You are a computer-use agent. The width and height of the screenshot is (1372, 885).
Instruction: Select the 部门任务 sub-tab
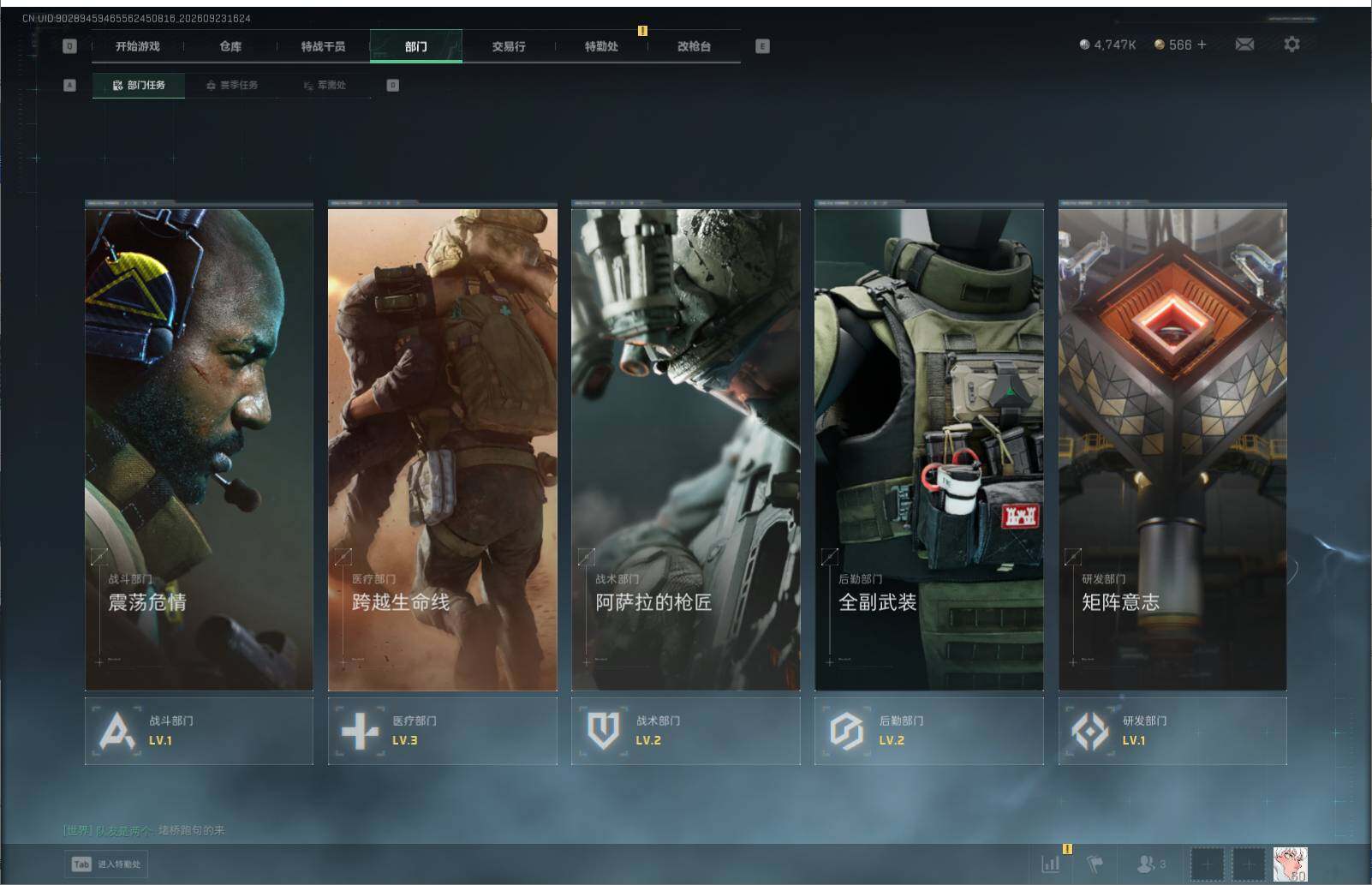(x=139, y=85)
